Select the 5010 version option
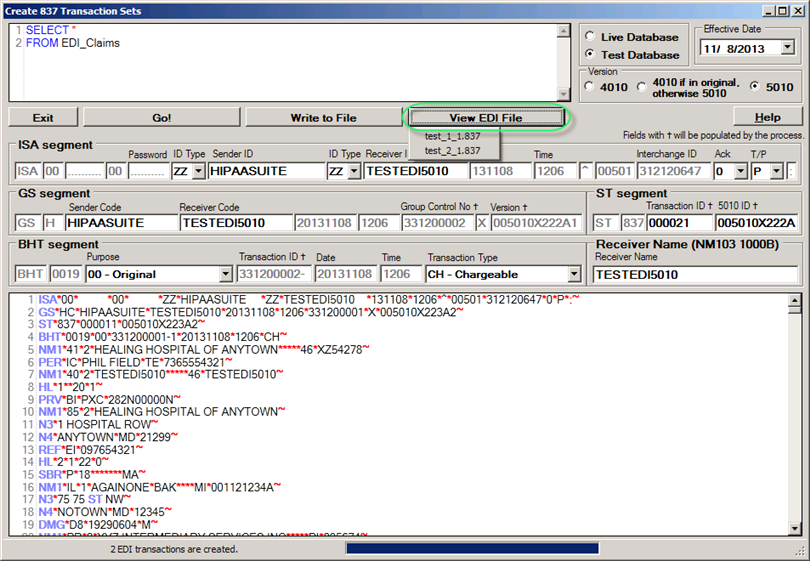Image resolution: width=810 pixels, height=561 pixels. point(755,87)
